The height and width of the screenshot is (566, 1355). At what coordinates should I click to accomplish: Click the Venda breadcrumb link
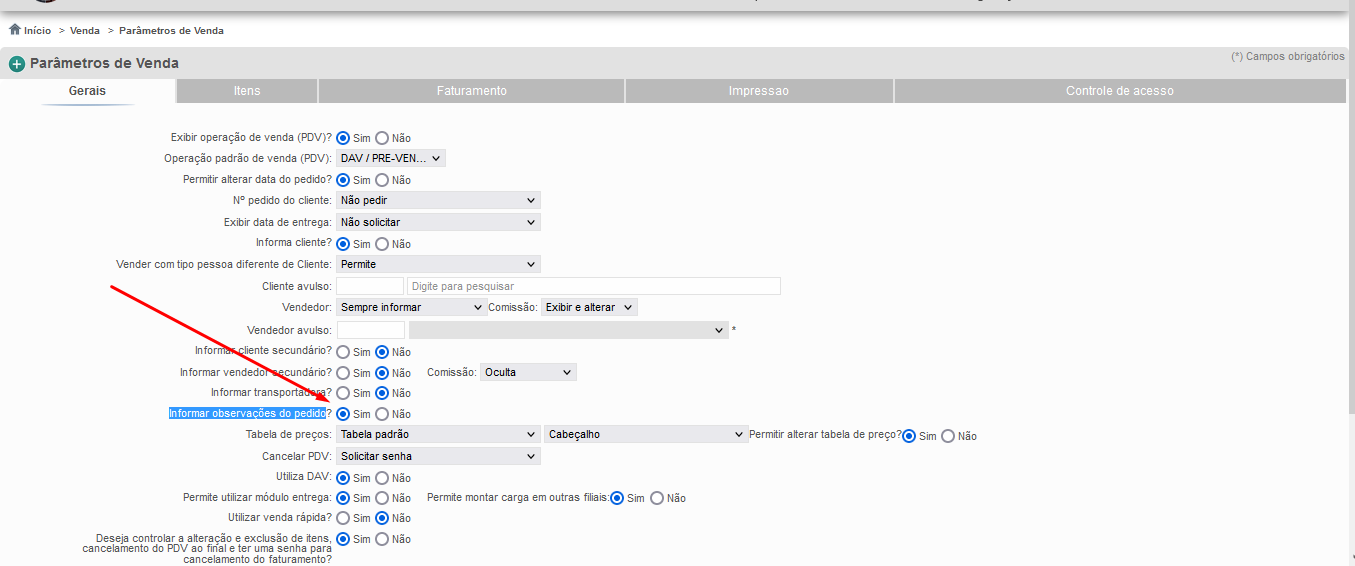tap(85, 31)
